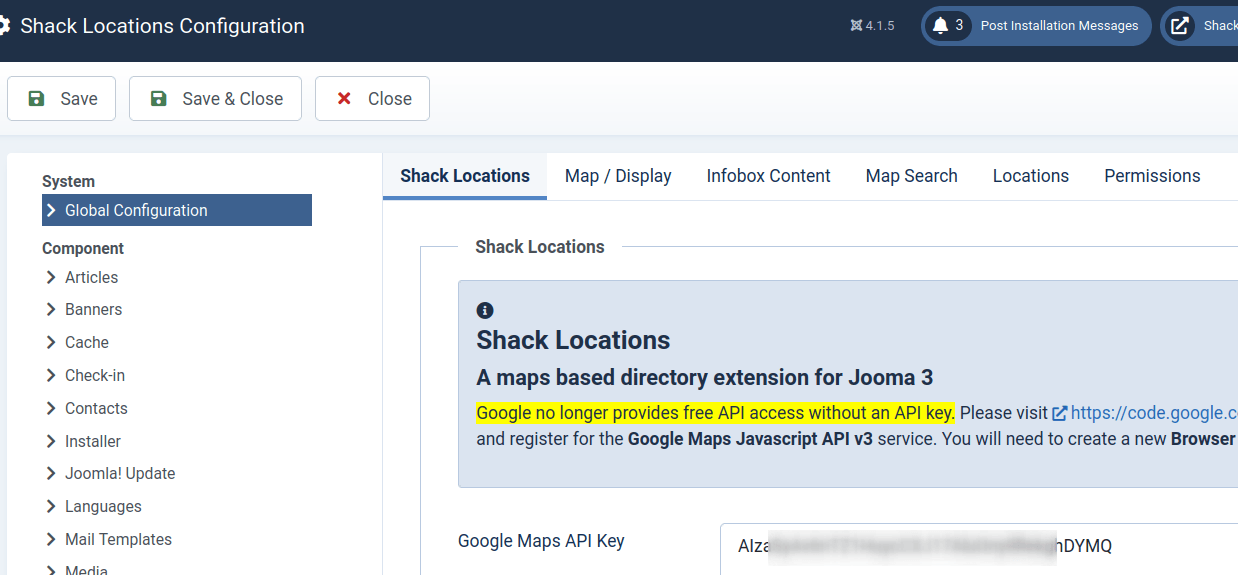Viewport: 1238px width, 575px height.
Task: Select the Locations tab
Action: click(1030, 176)
